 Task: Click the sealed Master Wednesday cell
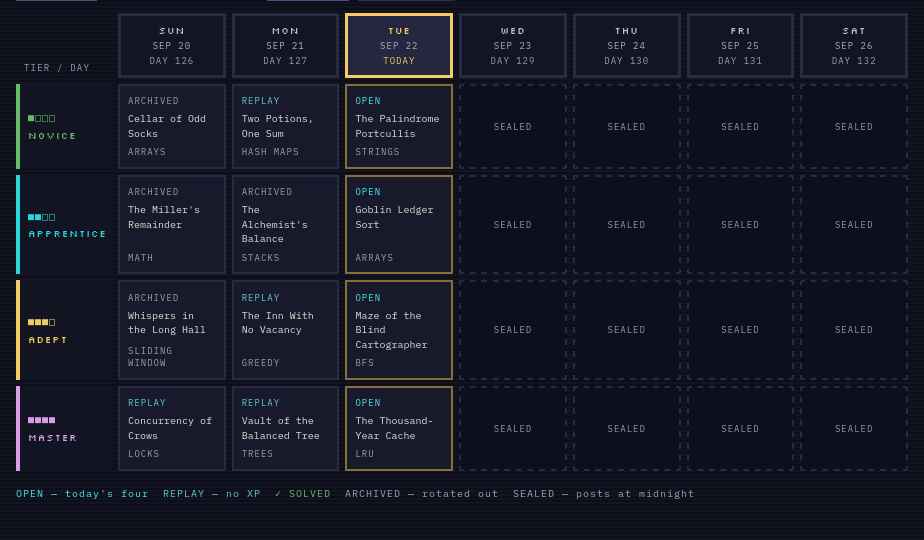(513, 428)
